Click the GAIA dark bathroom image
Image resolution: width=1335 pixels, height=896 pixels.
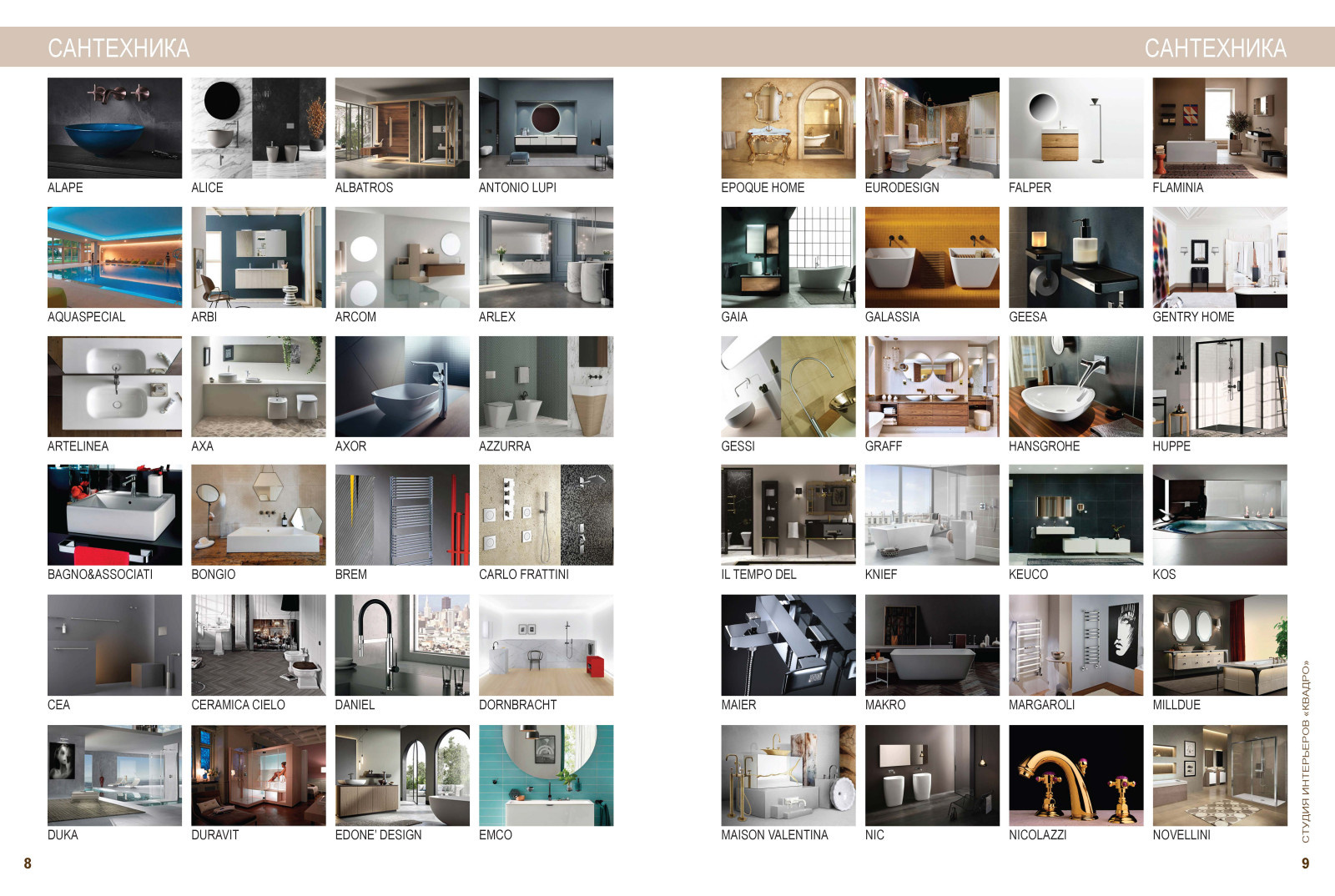pyautogui.click(x=788, y=257)
